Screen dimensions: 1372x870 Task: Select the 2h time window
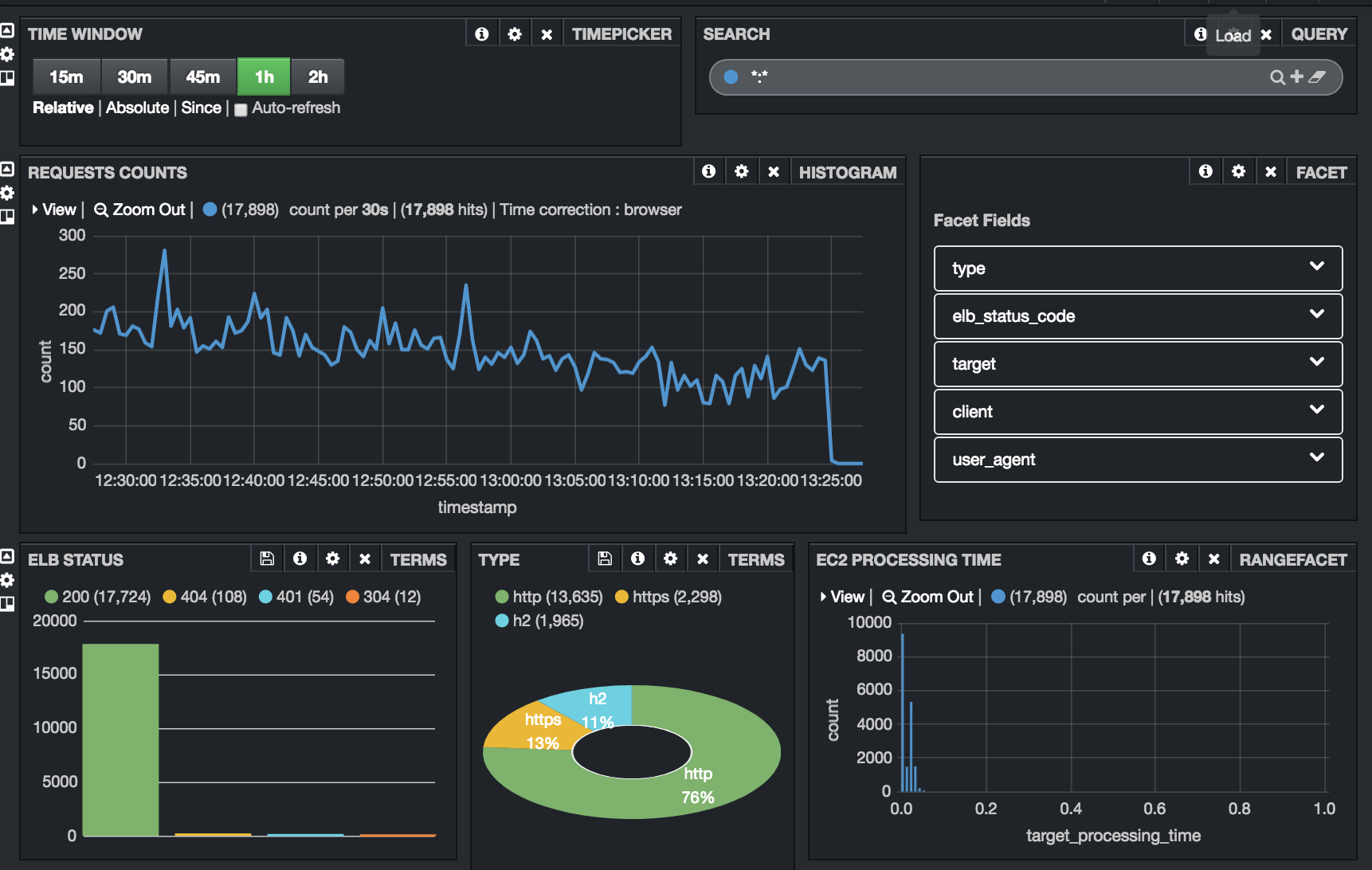(318, 76)
